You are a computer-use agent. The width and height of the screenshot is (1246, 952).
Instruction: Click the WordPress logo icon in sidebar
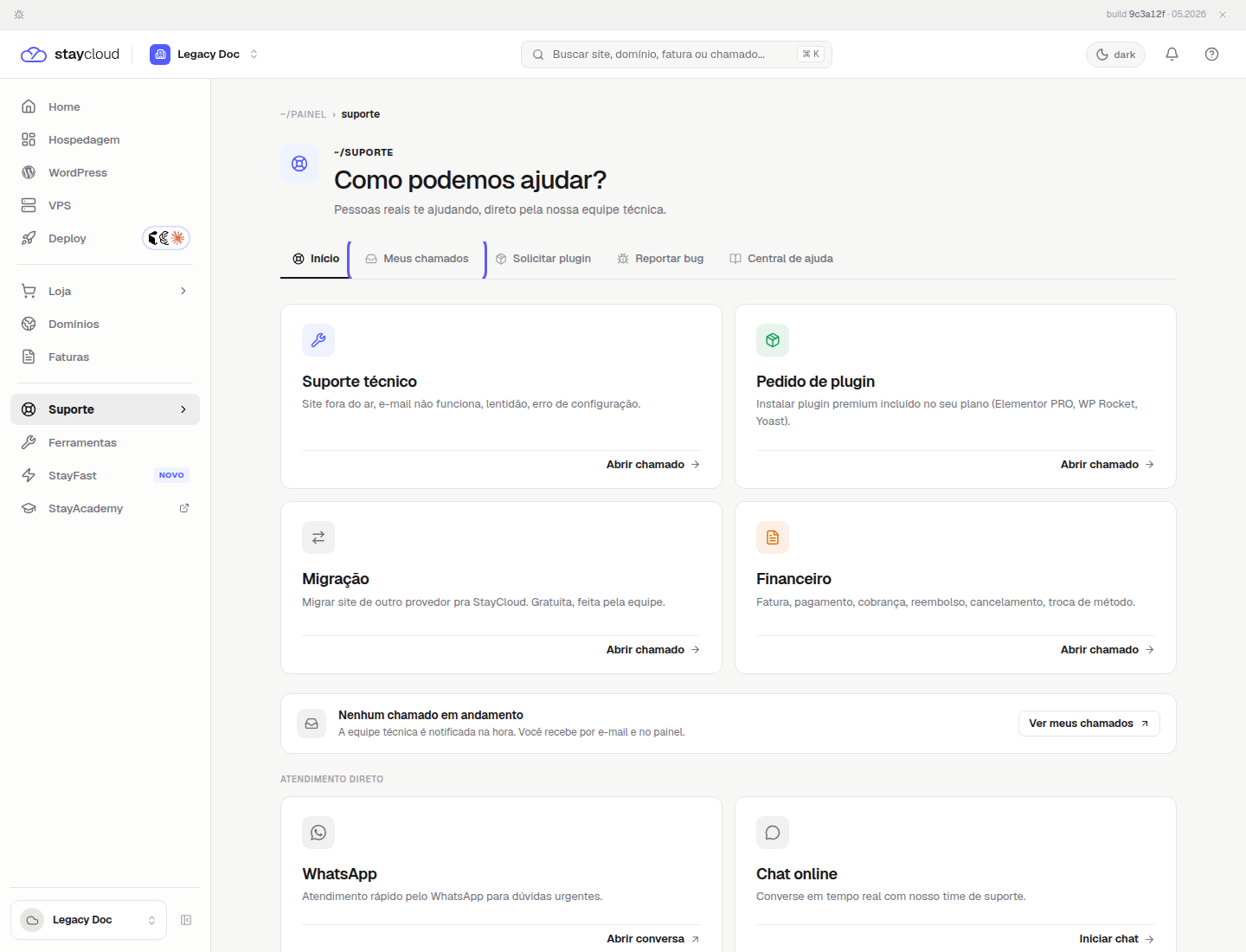(29, 172)
